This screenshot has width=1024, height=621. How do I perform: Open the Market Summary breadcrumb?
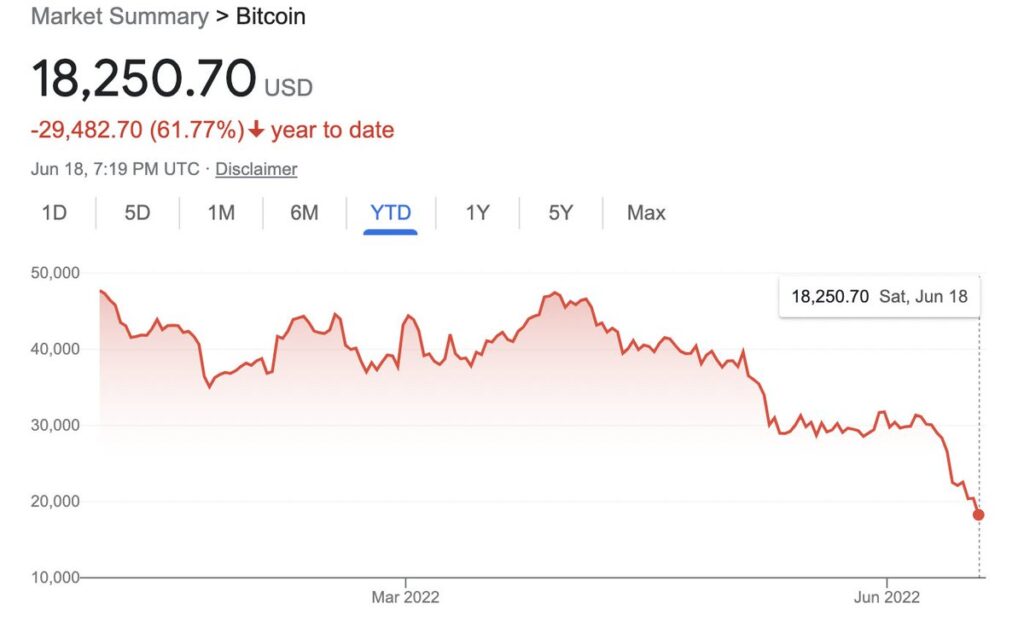tap(119, 17)
